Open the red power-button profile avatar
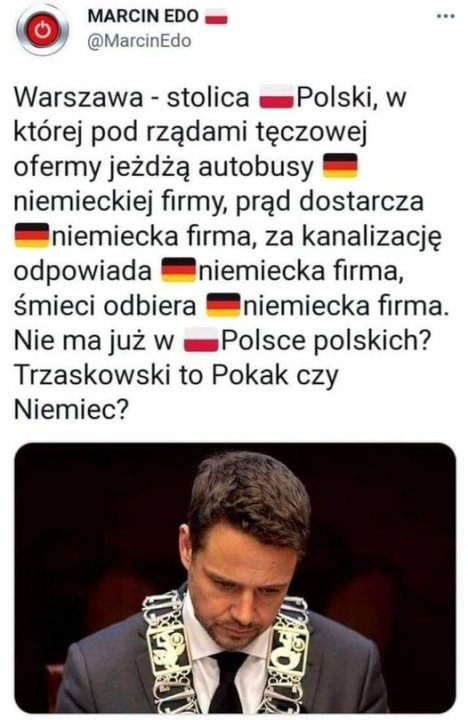This screenshot has width=468, height=720. (42, 30)
